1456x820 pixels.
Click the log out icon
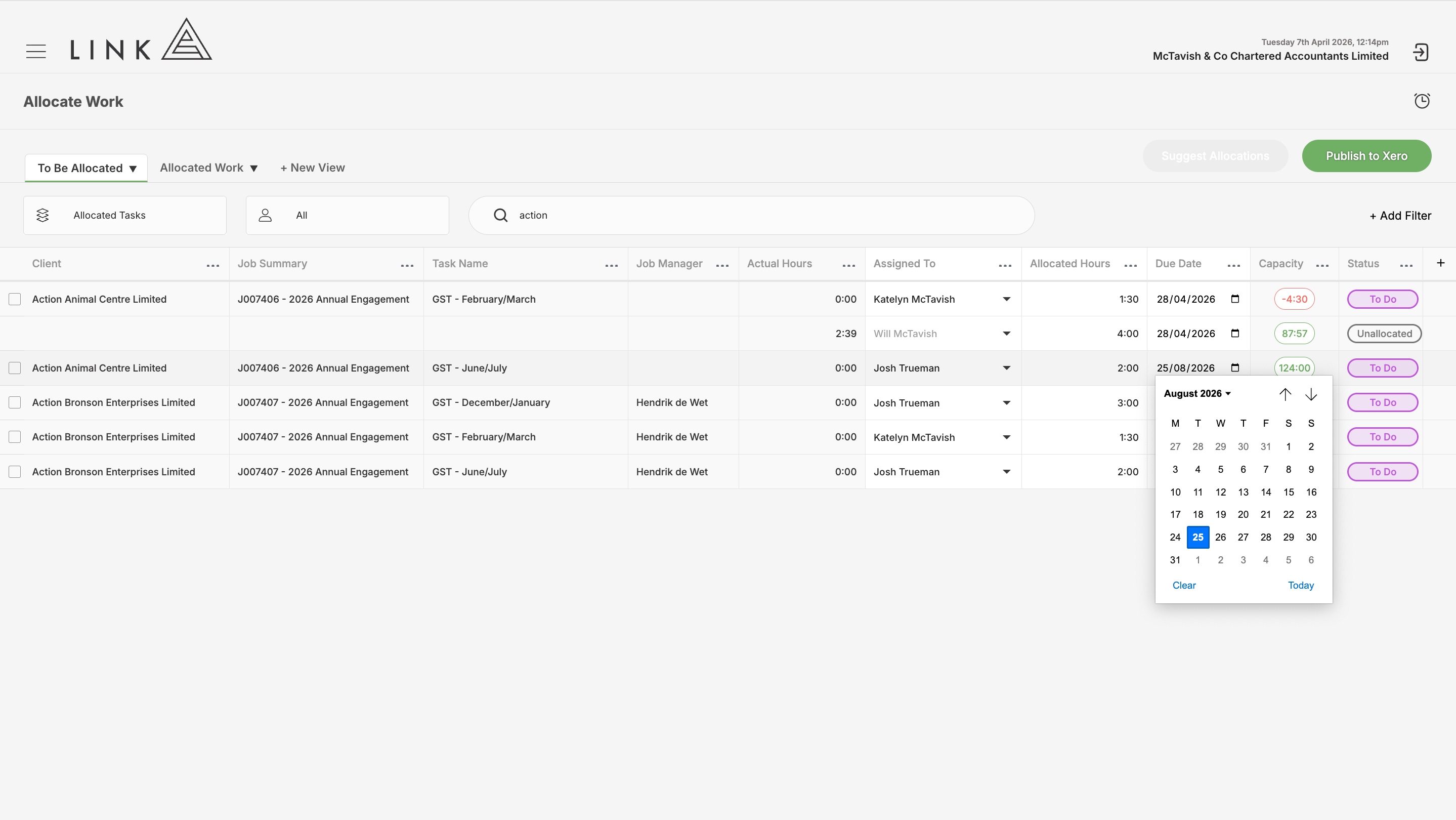click(1421, 52)
